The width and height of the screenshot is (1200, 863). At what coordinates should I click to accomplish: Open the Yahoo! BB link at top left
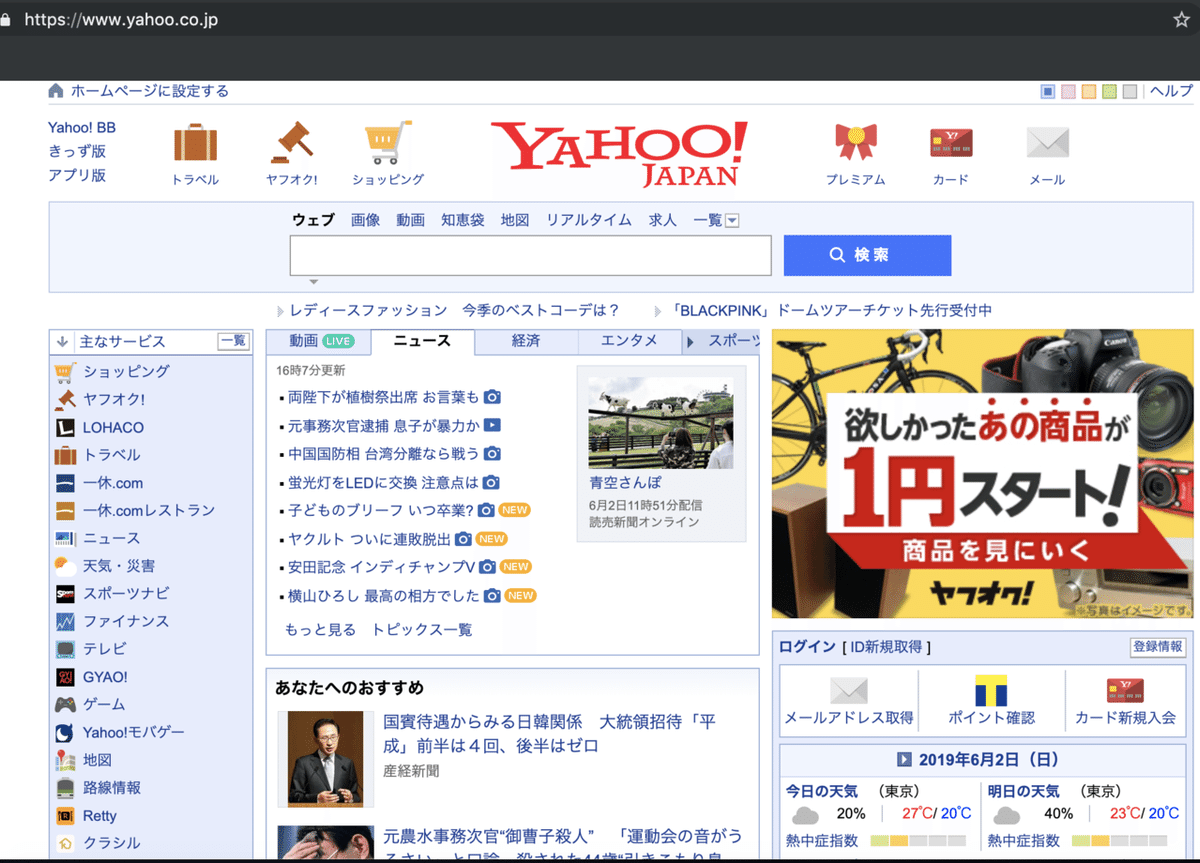(82, 127)
